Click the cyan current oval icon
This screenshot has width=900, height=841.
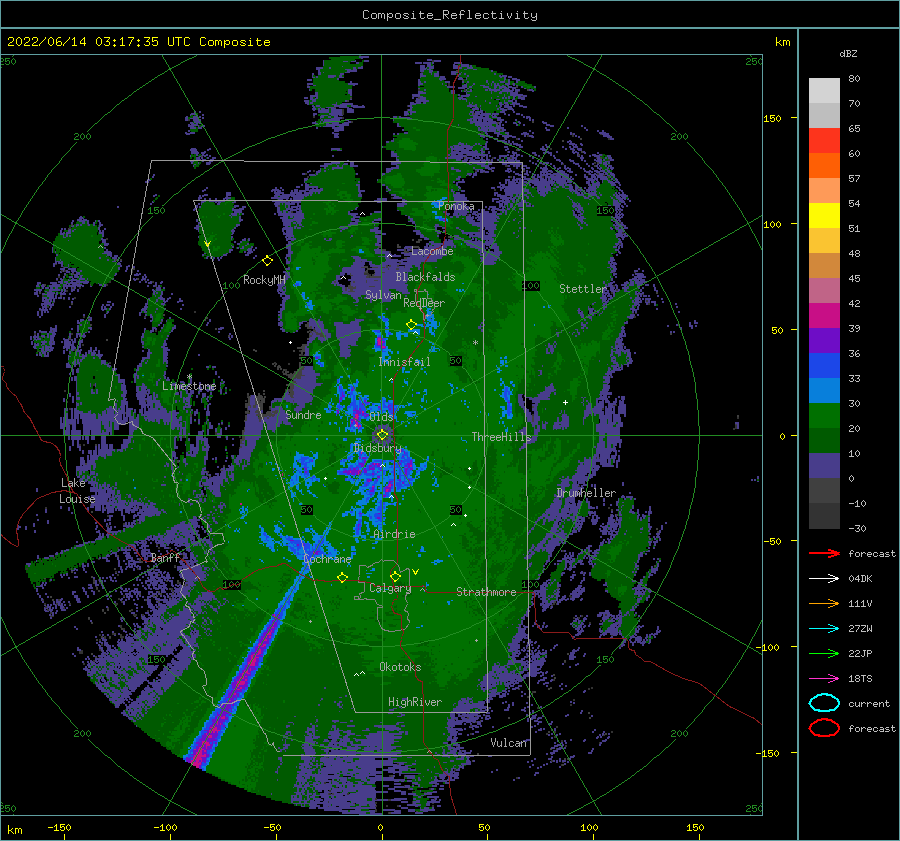point(824,703)
